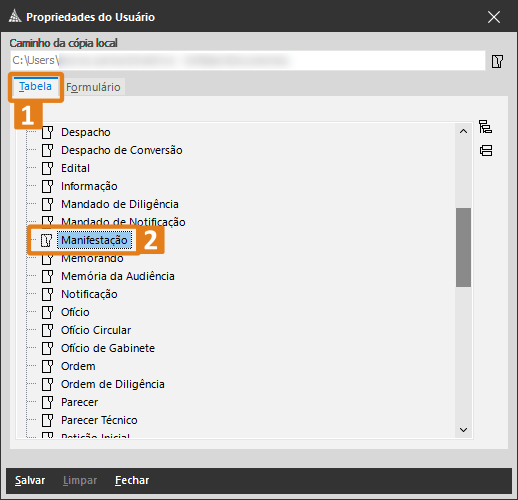
Task: Click Manifestação item's open document icon
Action: 47,240
